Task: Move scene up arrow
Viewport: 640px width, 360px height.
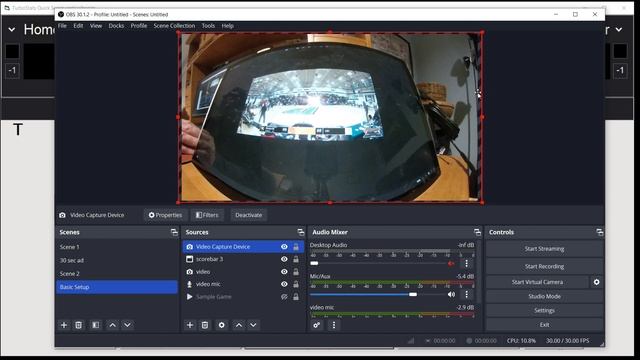Action: 112,325
